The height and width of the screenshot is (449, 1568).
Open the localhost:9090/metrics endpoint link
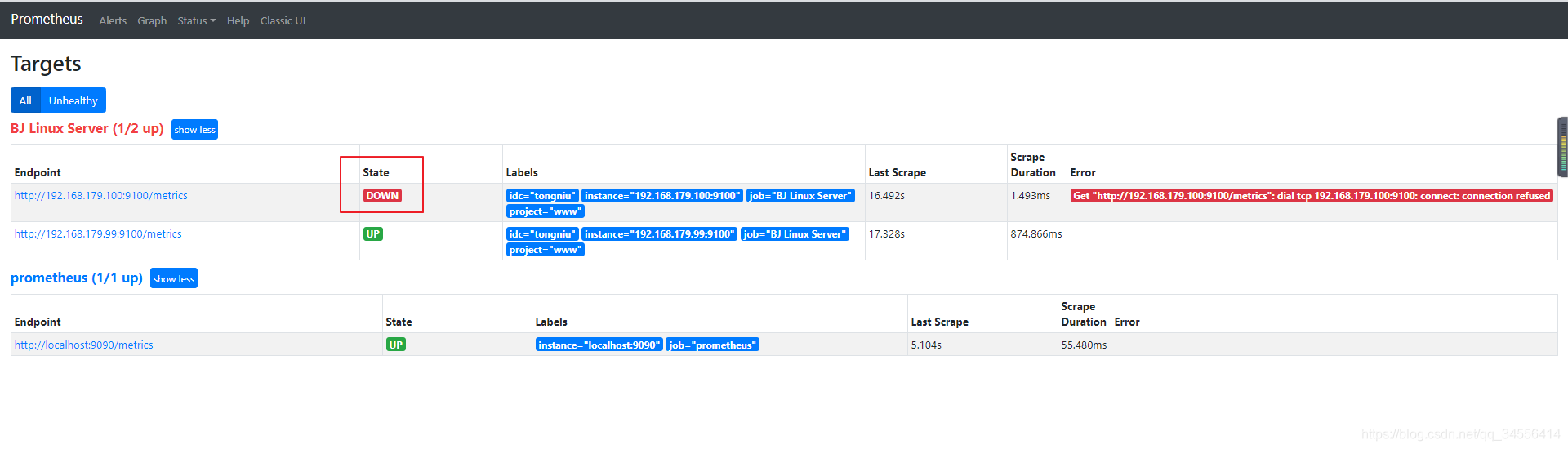click(x=84, y=345)
